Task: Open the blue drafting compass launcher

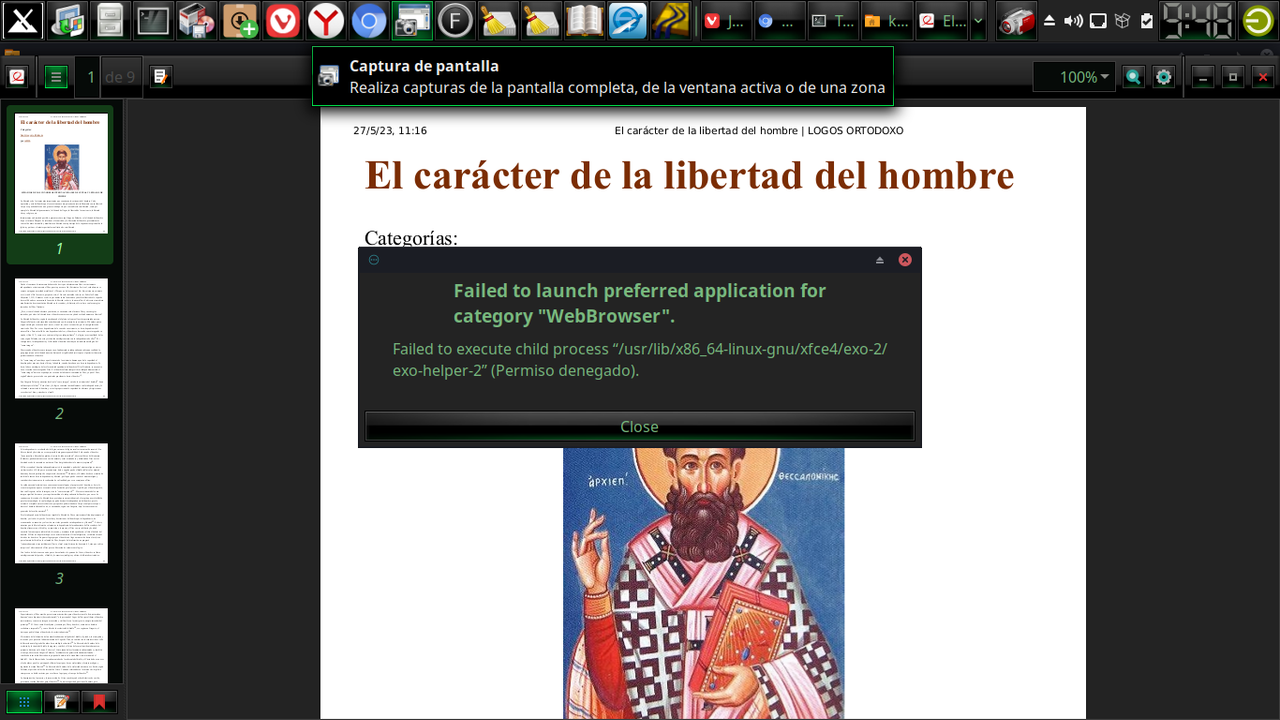Action: pyautogui.click(x=628, y=20)
